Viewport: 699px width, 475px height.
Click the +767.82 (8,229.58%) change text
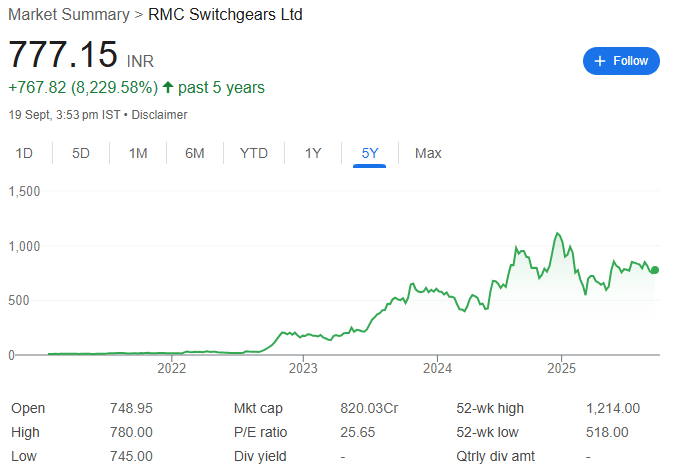pyautogui.click(x=83, y=87)
